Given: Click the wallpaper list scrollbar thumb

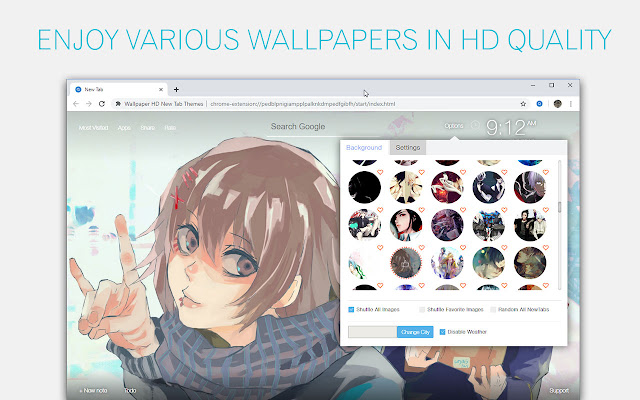Looking at the screenshot, I should (559, 207).
